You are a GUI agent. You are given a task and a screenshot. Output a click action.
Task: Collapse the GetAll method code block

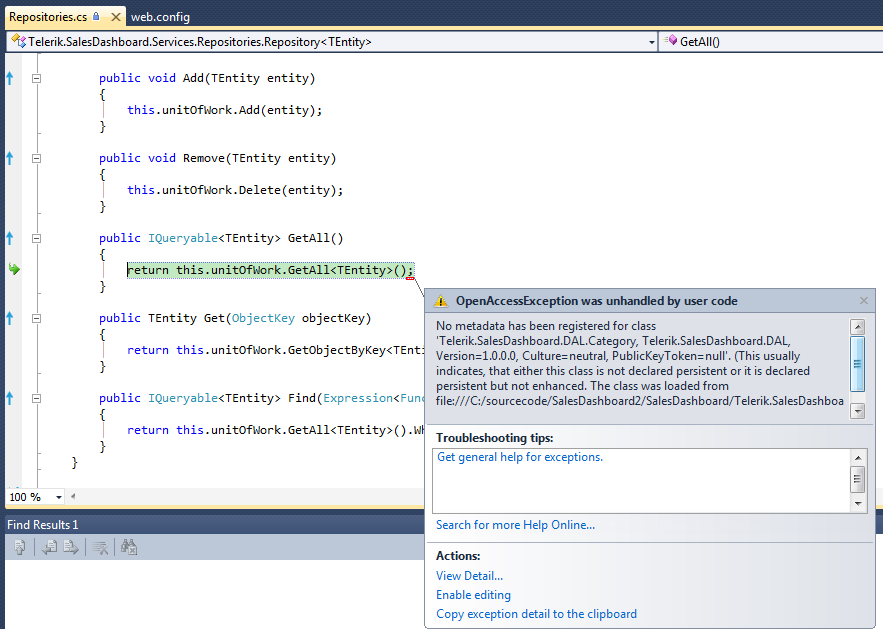[x=37, y=238]
